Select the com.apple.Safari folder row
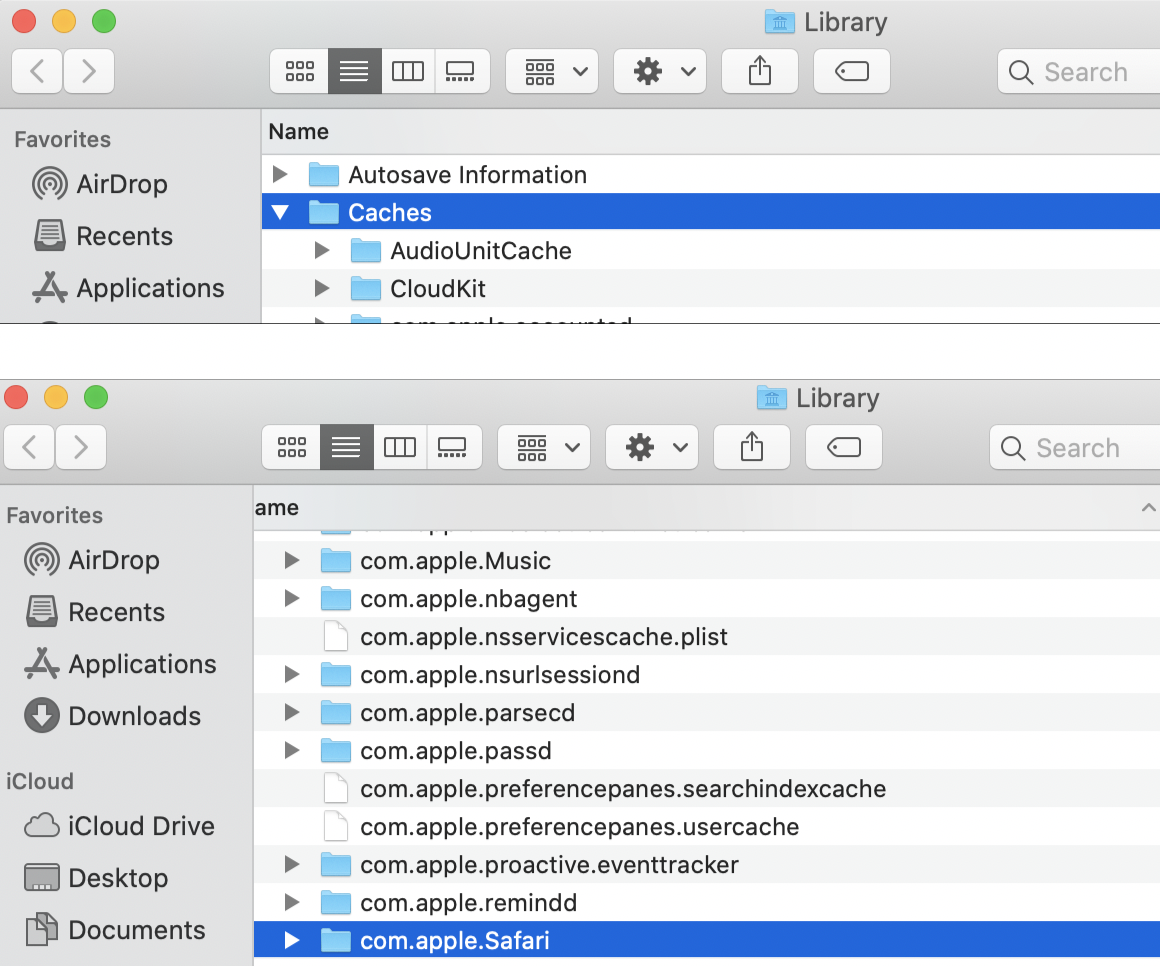Screen dimensions: 1160x966 pyautogui.click(x=707, y=941)
